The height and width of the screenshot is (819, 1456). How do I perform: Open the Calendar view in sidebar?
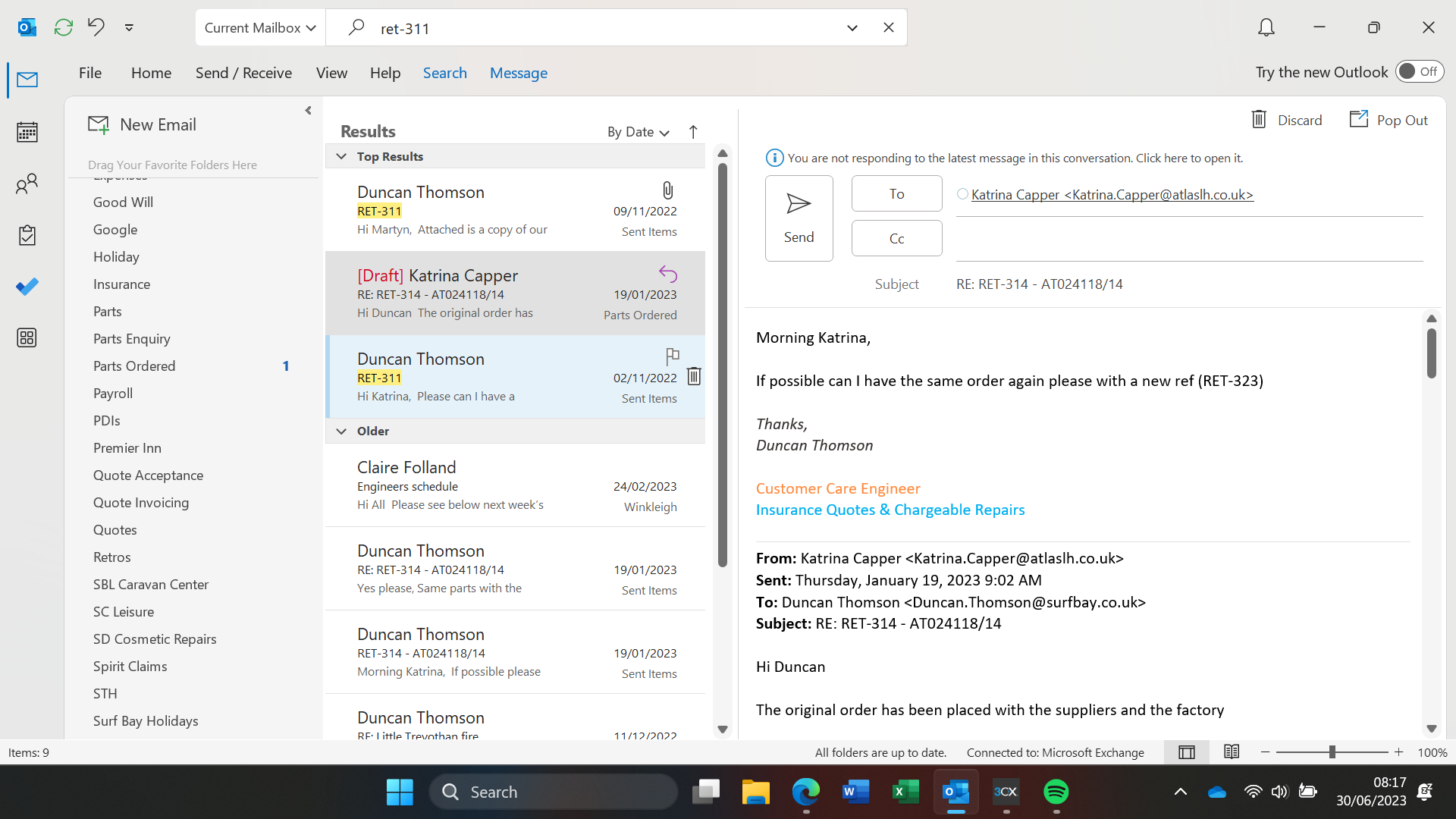coord(27,132)
